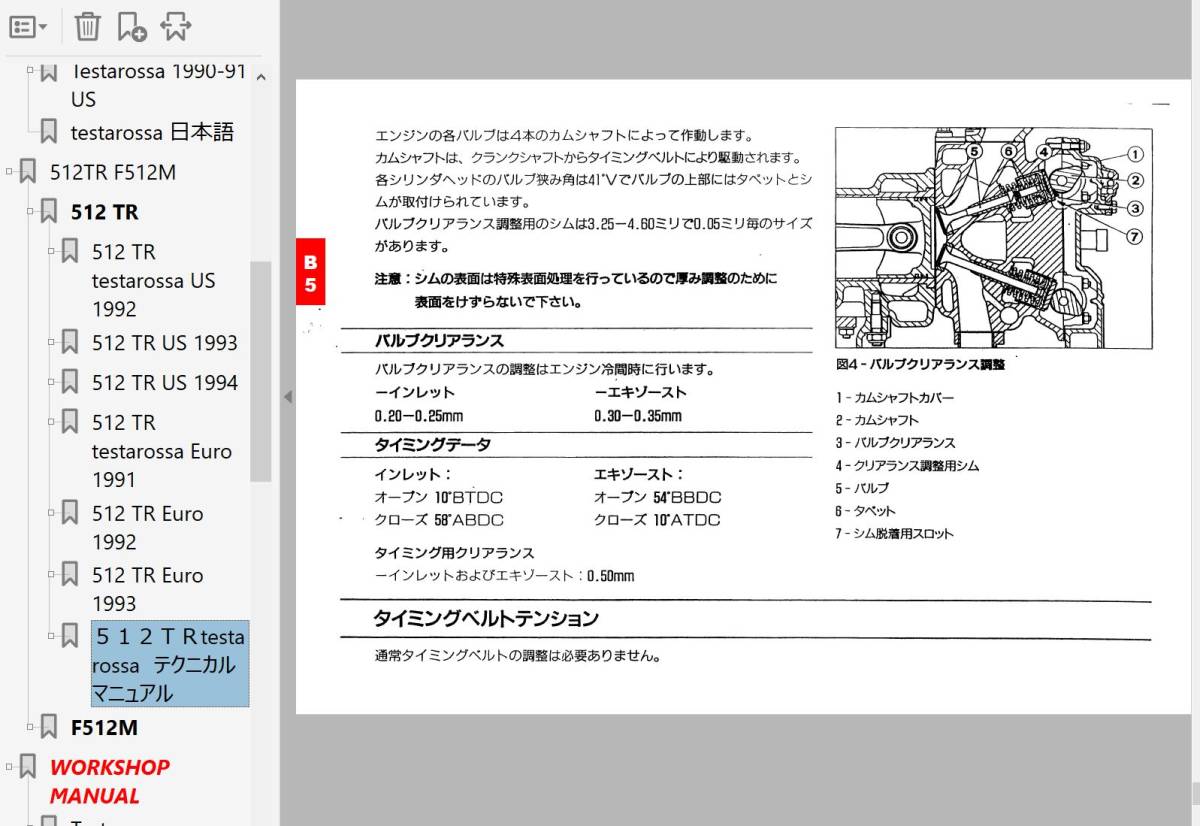The width and height of the screenshot is (1200, 826).
Task: Click legend item '7 - シム脱着用スロット'
Action: click(895, 533)
